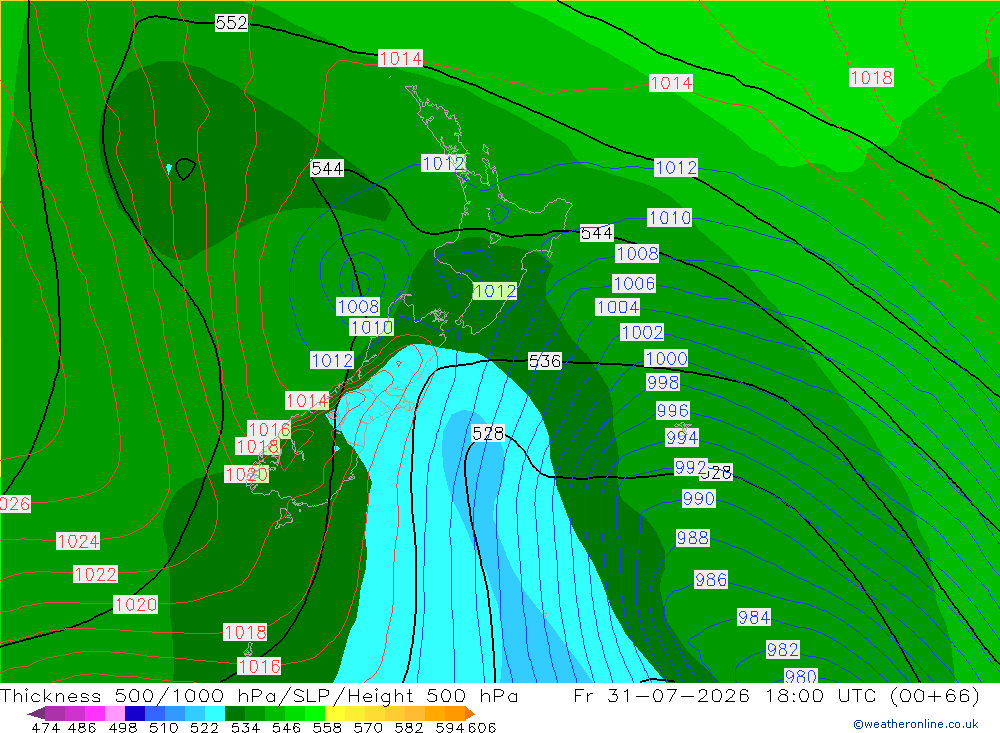Click the bright magenta legend swatch
The width and height of the screenshot is (1000, 733).
[x=95, y=713]
